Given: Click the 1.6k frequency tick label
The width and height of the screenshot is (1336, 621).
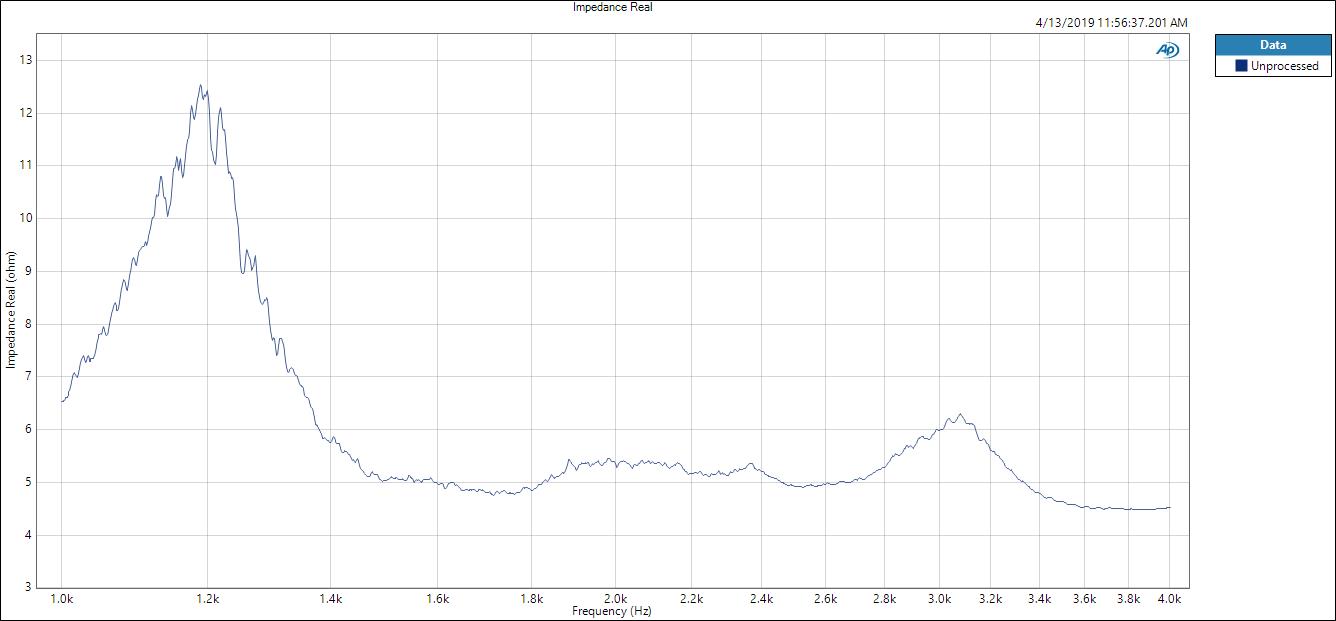Looking at the screenshot, I should pos(438,599).
